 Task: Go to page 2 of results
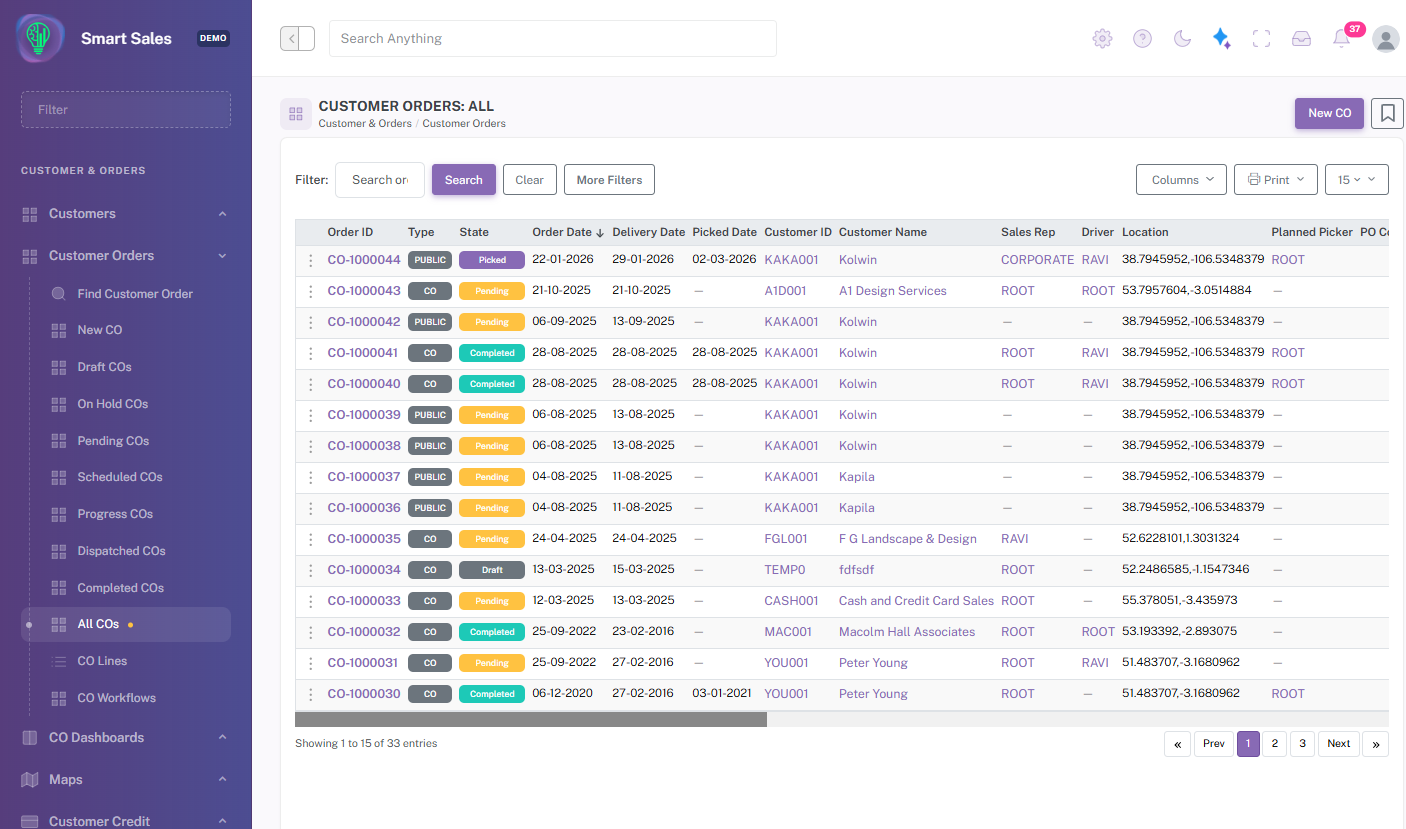[x=1274, y=744]
